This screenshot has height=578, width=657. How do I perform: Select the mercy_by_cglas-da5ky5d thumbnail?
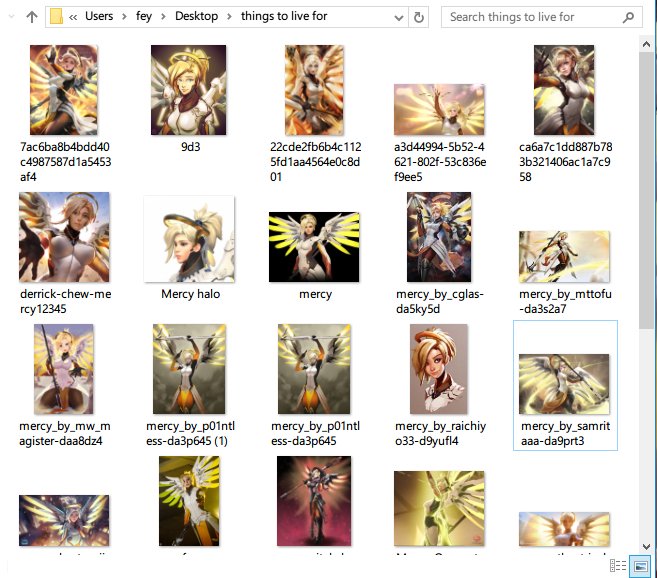coord(439,237)
